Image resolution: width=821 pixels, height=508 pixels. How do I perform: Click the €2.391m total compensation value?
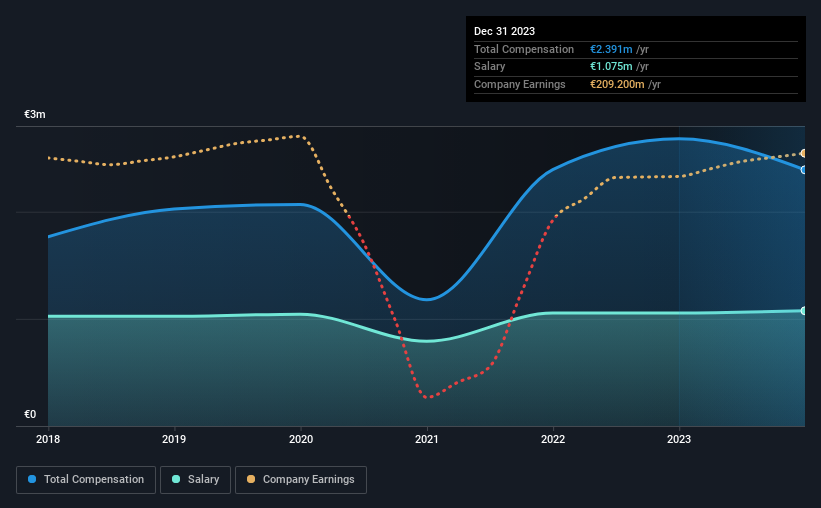point(611,49)
